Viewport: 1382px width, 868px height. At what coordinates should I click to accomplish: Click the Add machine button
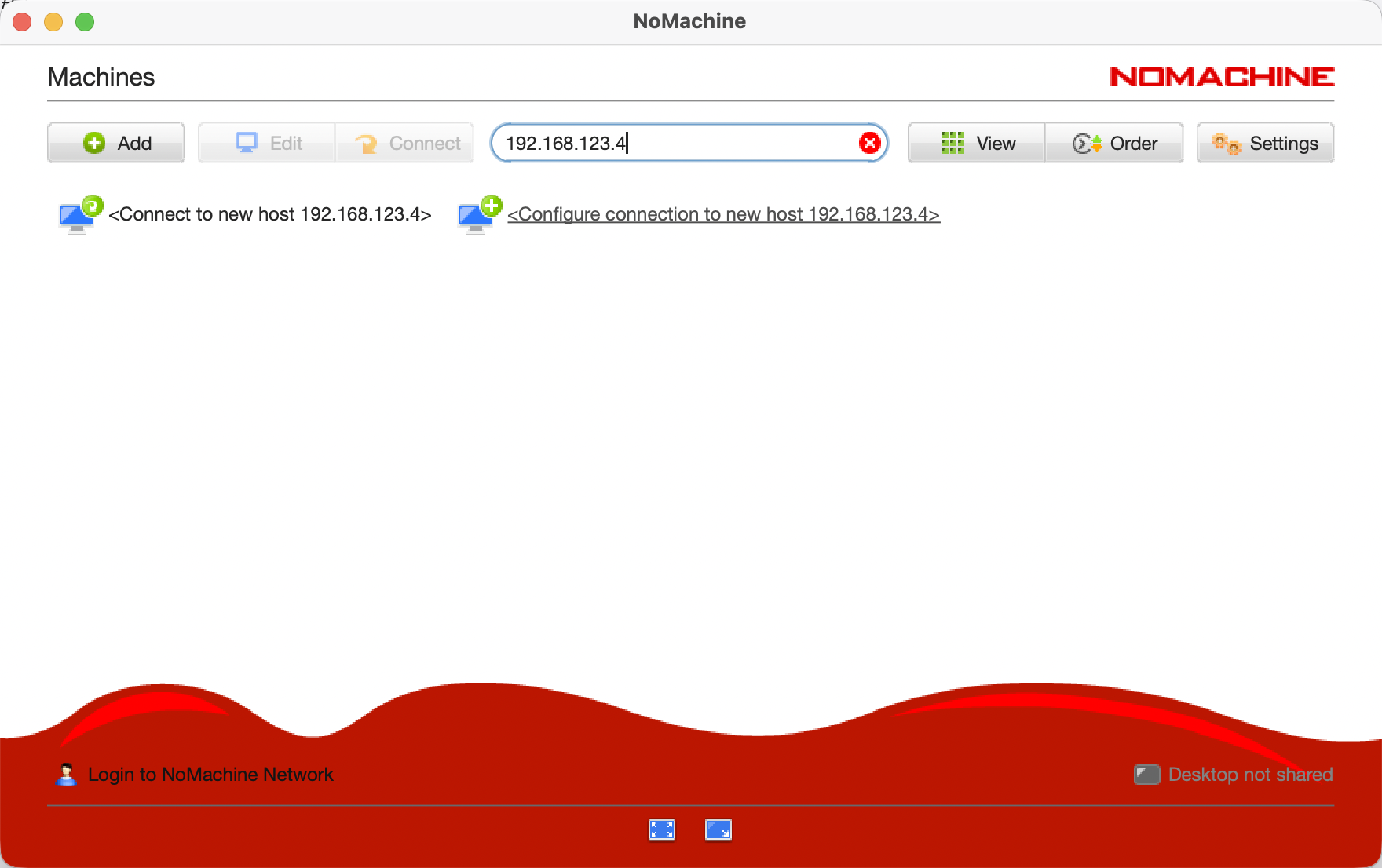click(x=116, y=143)
